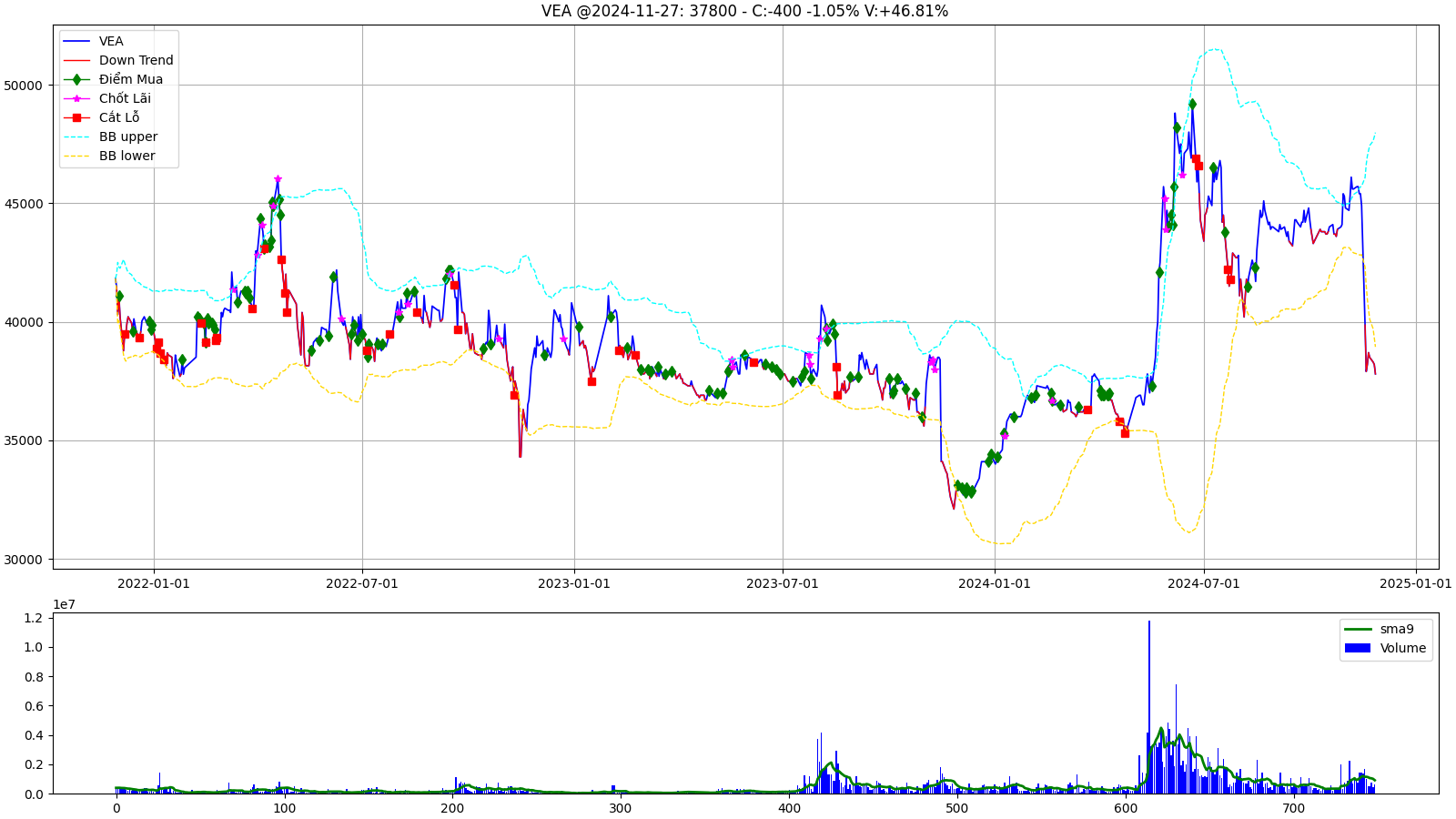This screenshot has height=819, width=1456.
Task: Click the 2022-01-01 date axis label
Action: [154, 583]
